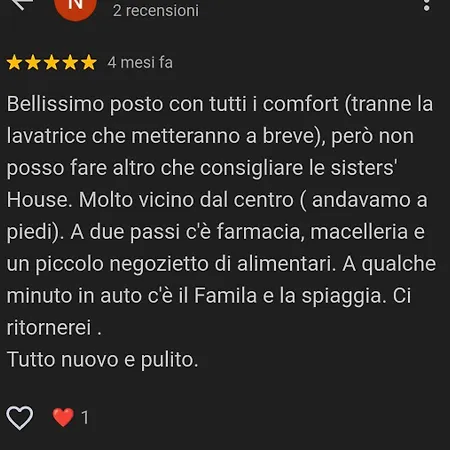Screen dimensions: 450x450
Task: Click the fifth rating star
Action: [89, 62]
